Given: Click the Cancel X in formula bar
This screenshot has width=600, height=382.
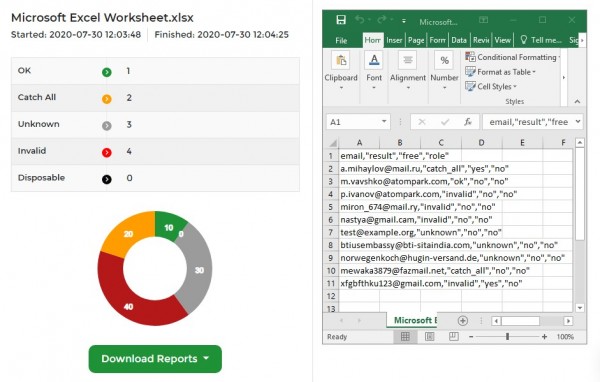Looking at the screenshot, I should 422,122.
